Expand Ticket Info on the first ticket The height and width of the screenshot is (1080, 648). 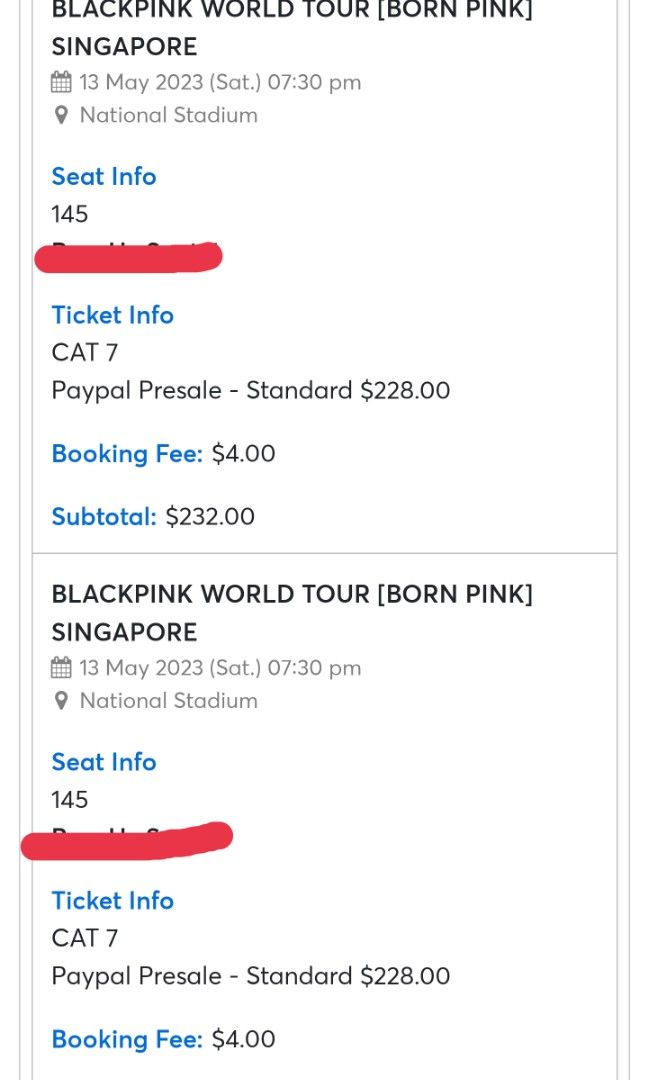click(112, 315)
